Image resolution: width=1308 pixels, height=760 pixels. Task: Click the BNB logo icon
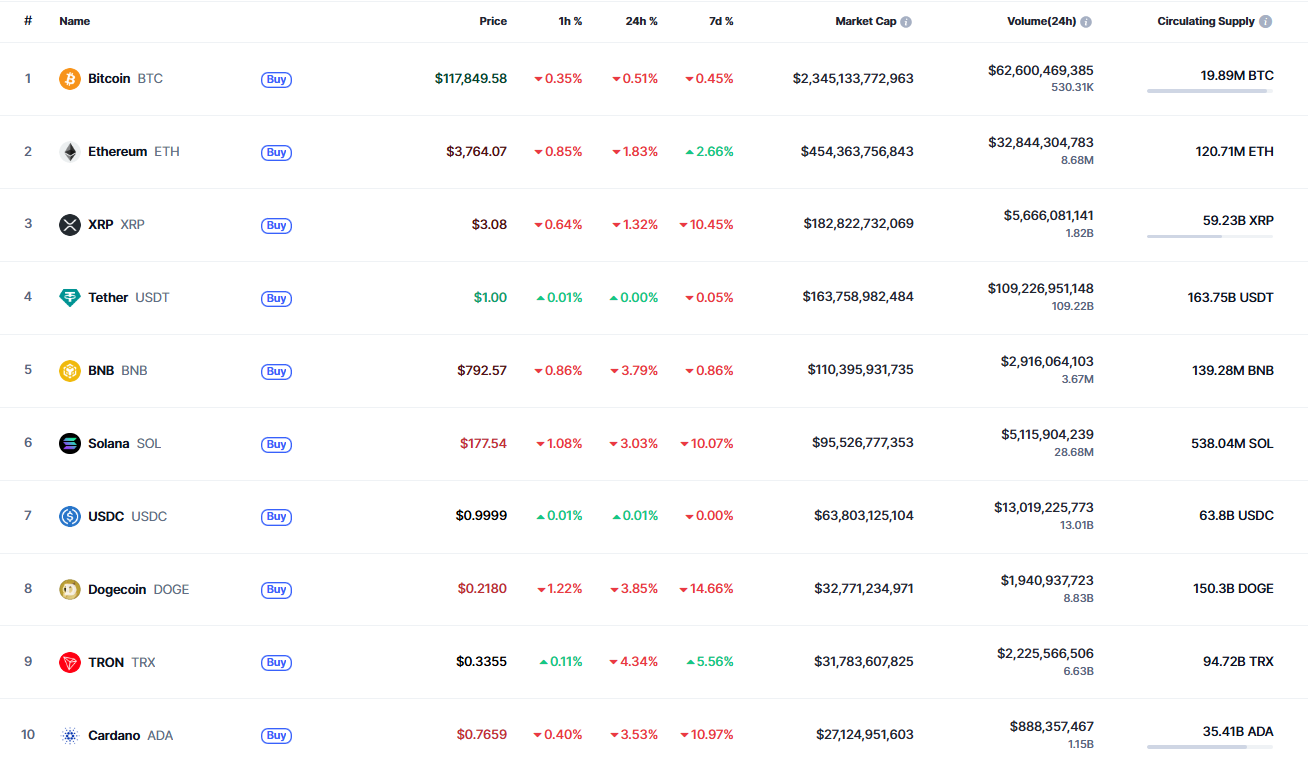pos(70,371)
